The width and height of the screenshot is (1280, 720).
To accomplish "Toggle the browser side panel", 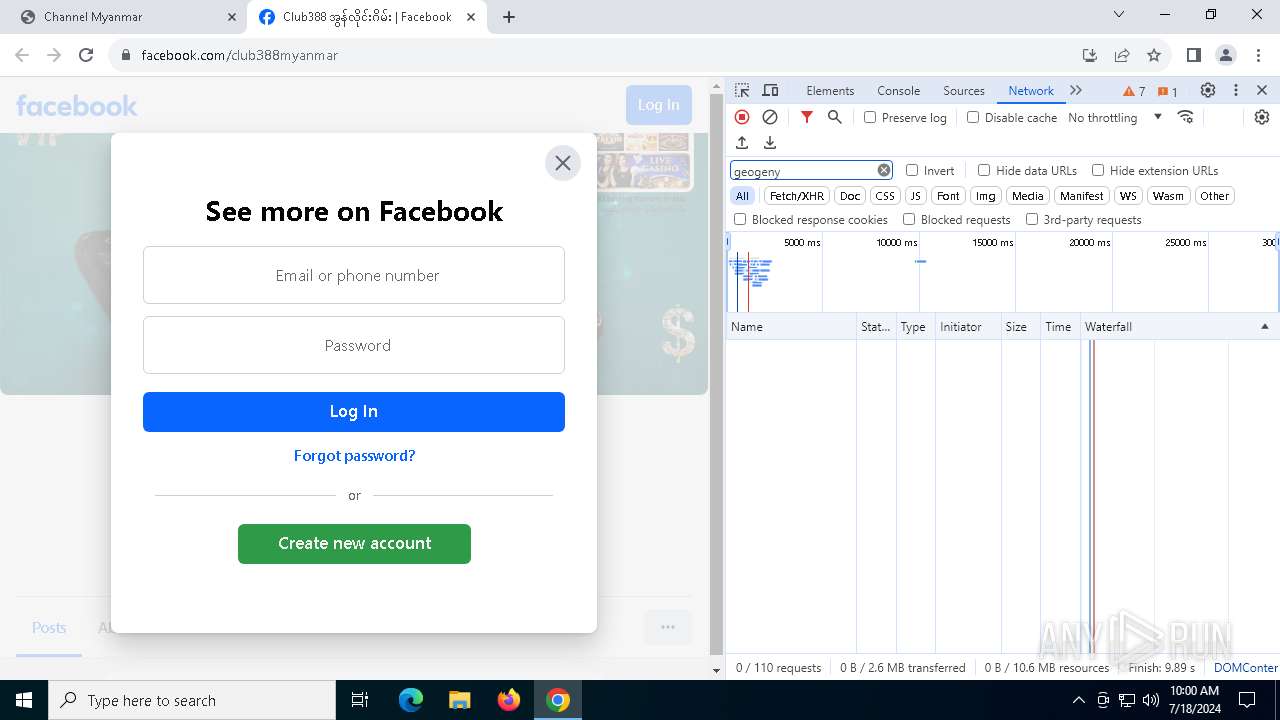I will [1193, 55].
